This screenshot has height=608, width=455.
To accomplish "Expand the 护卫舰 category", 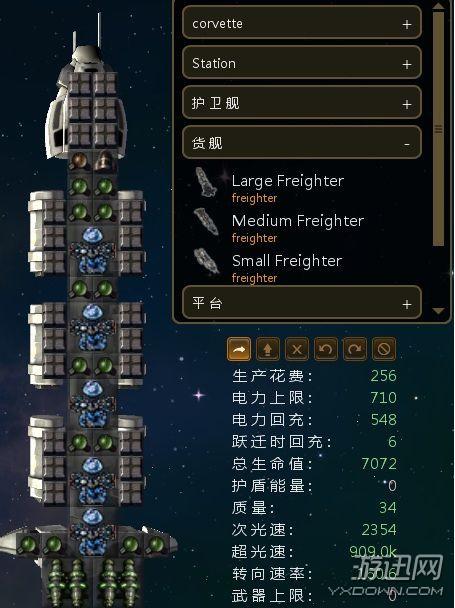I will (x=407, y=104).
